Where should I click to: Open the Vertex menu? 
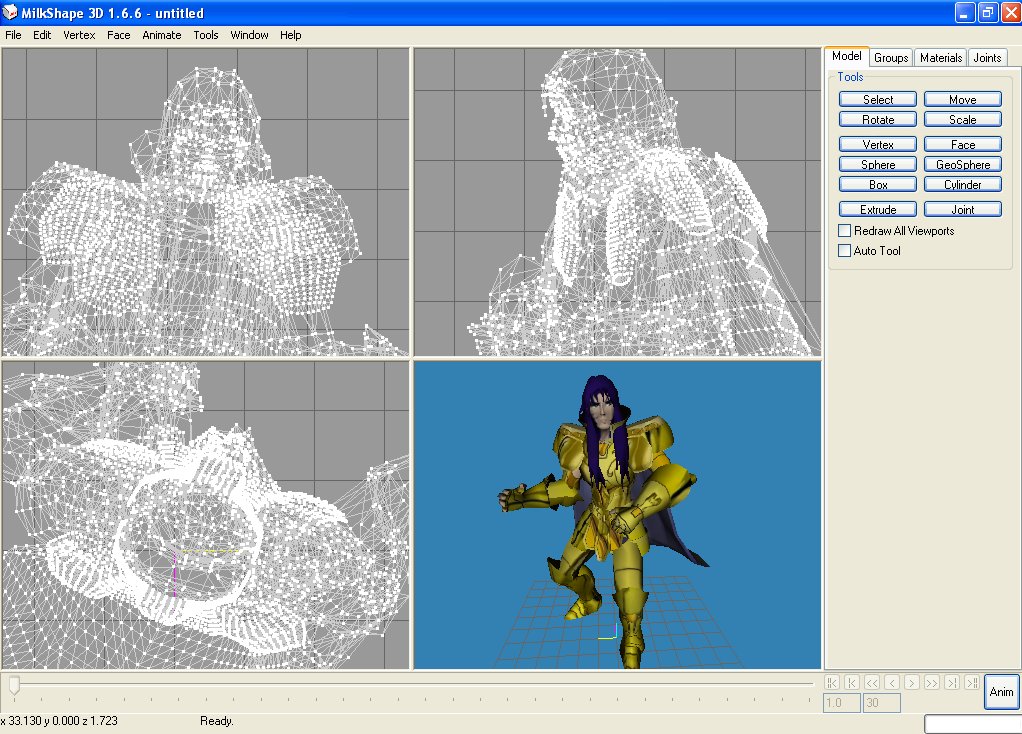coord(79,35)
